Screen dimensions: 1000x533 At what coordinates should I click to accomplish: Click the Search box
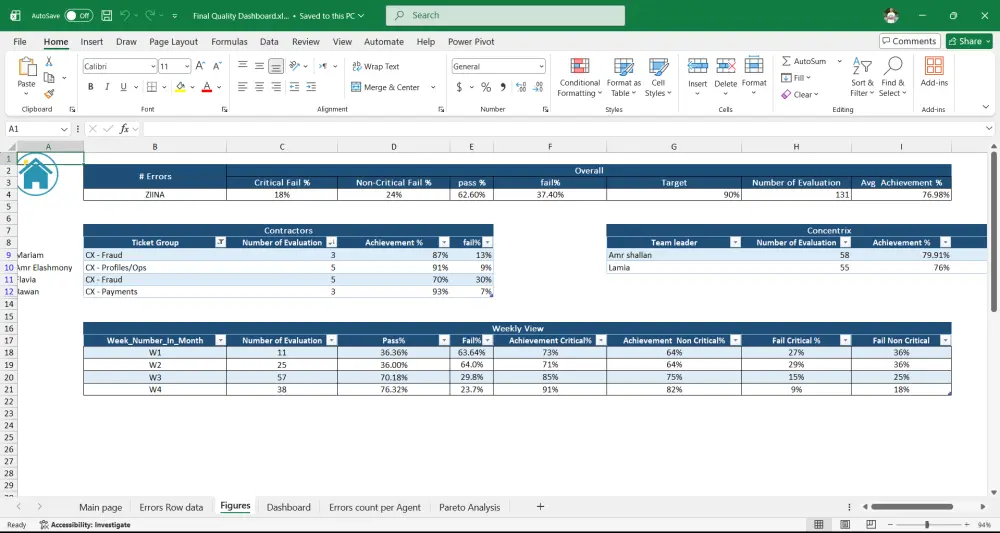(505, 15)
